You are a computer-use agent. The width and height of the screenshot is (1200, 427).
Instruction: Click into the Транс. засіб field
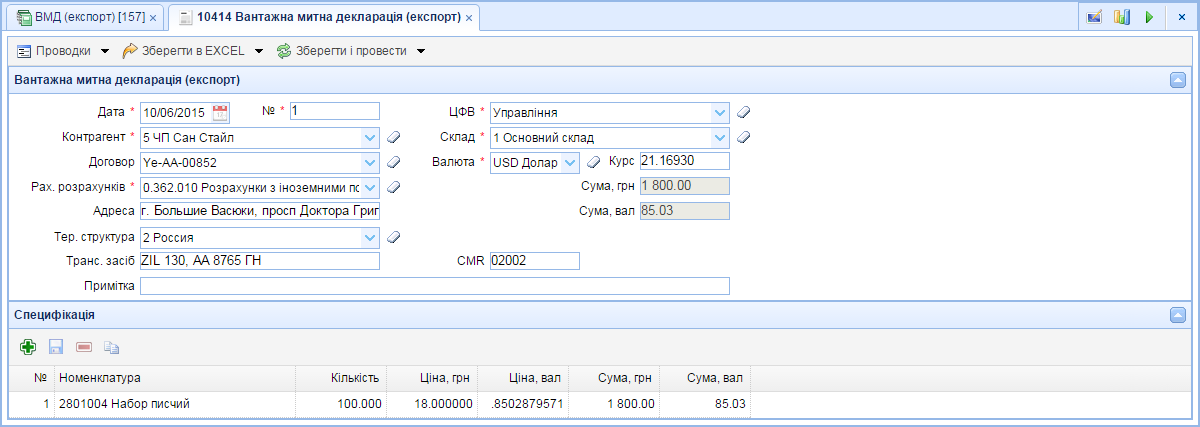[x=260, y=261]
